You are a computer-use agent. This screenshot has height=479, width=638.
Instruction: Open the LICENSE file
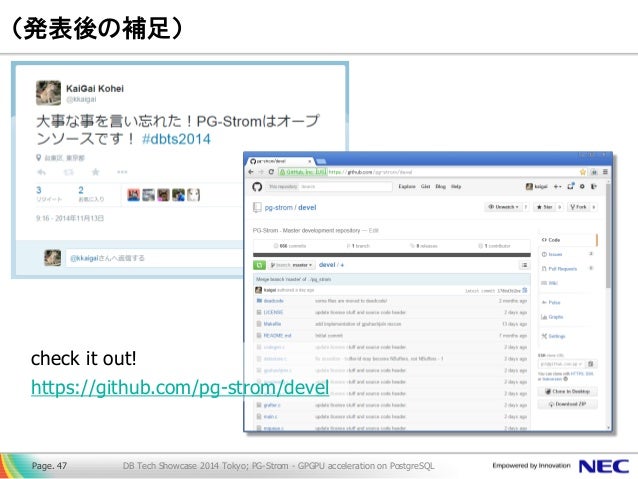coord(273,312)
